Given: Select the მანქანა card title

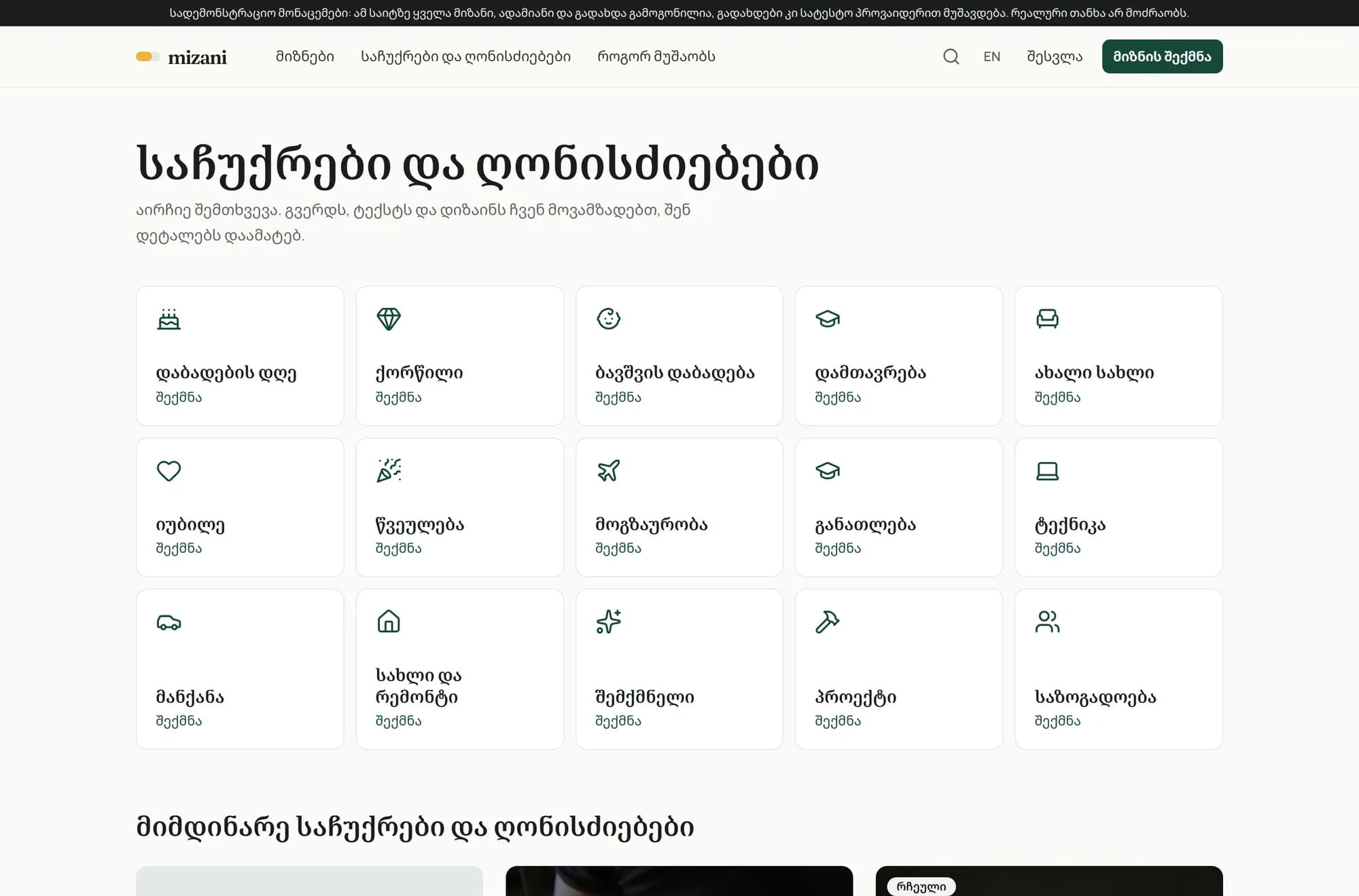Looking at the screenshot, I should 190,697.
